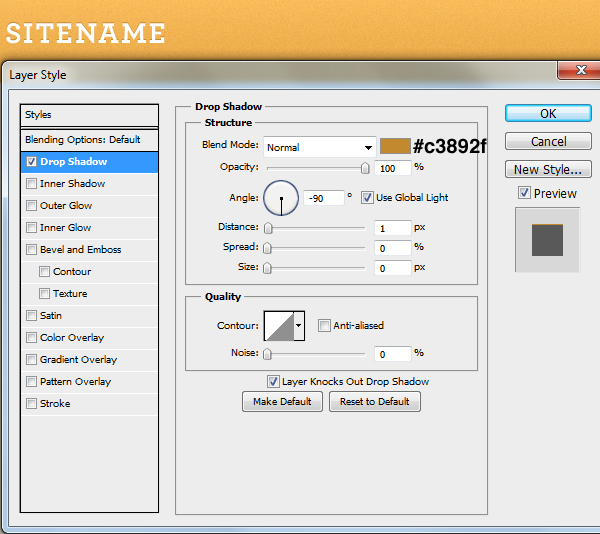Image resolution: width=600 pixels, height=534 pixels.
Task: Enable the Gradient Overlay checkbox
Action: [31, 360]
